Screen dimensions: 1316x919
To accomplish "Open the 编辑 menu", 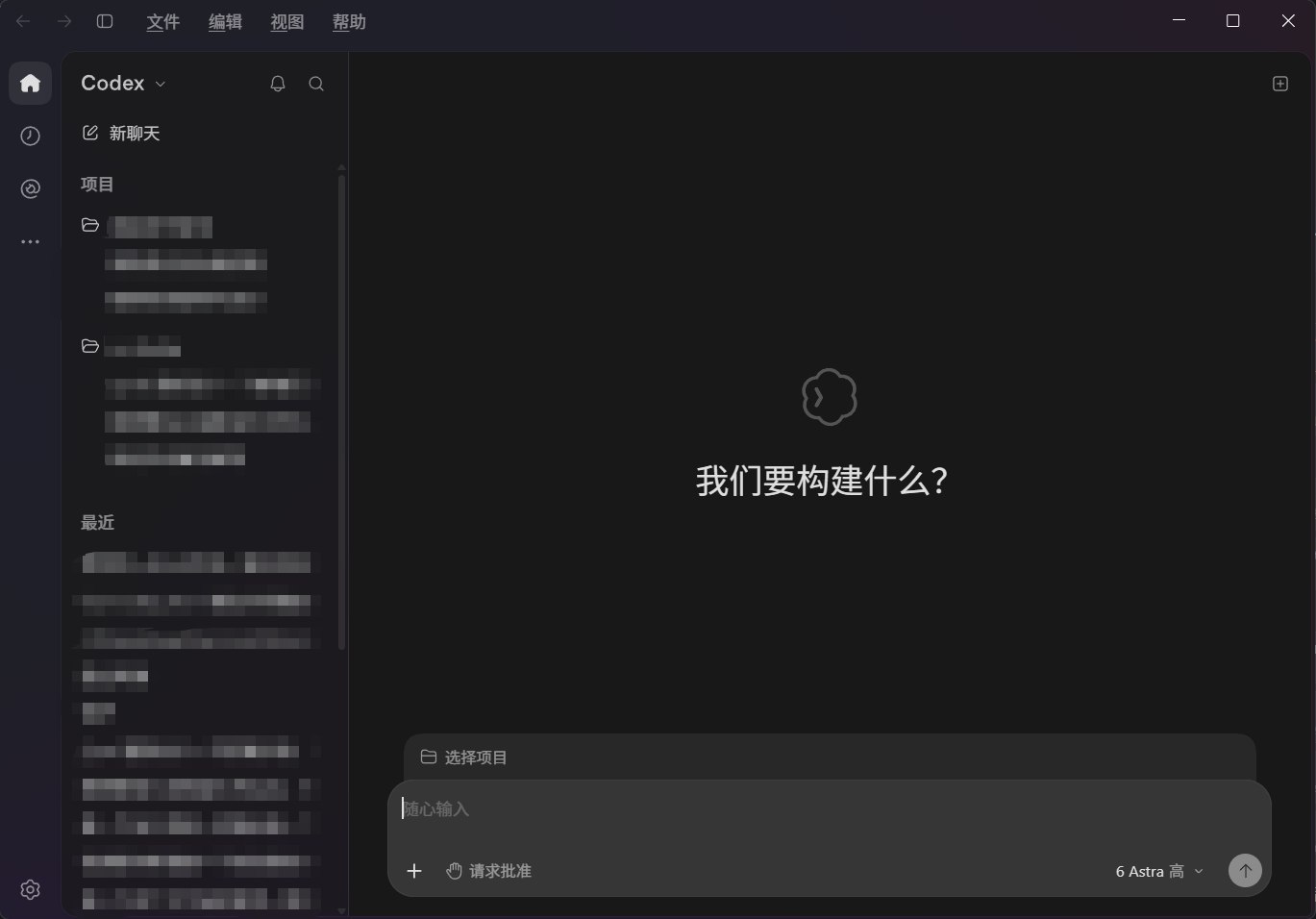I will (x=226, y=21).
